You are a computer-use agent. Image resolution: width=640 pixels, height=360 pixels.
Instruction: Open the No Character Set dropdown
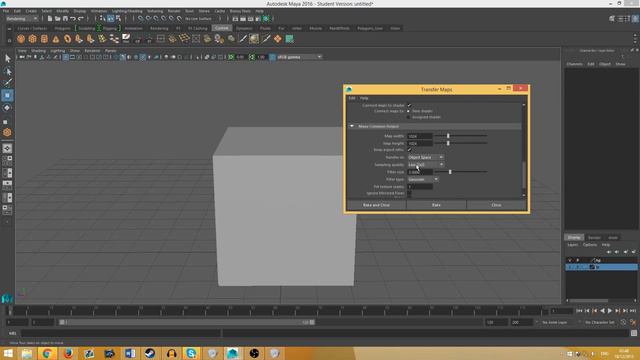click(x=600, y=322)
